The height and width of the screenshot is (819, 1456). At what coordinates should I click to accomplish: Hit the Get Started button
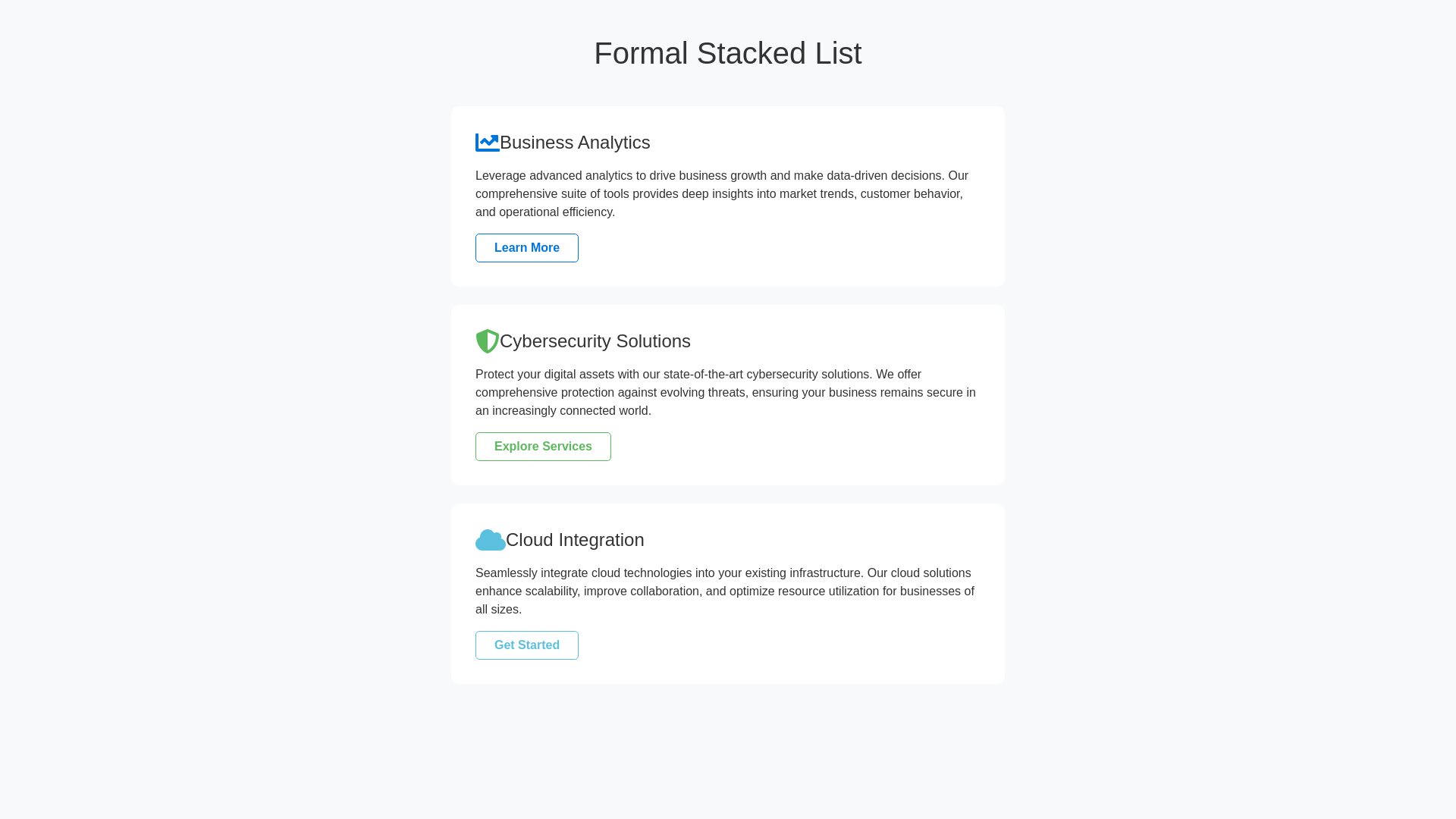coord(526,645)
